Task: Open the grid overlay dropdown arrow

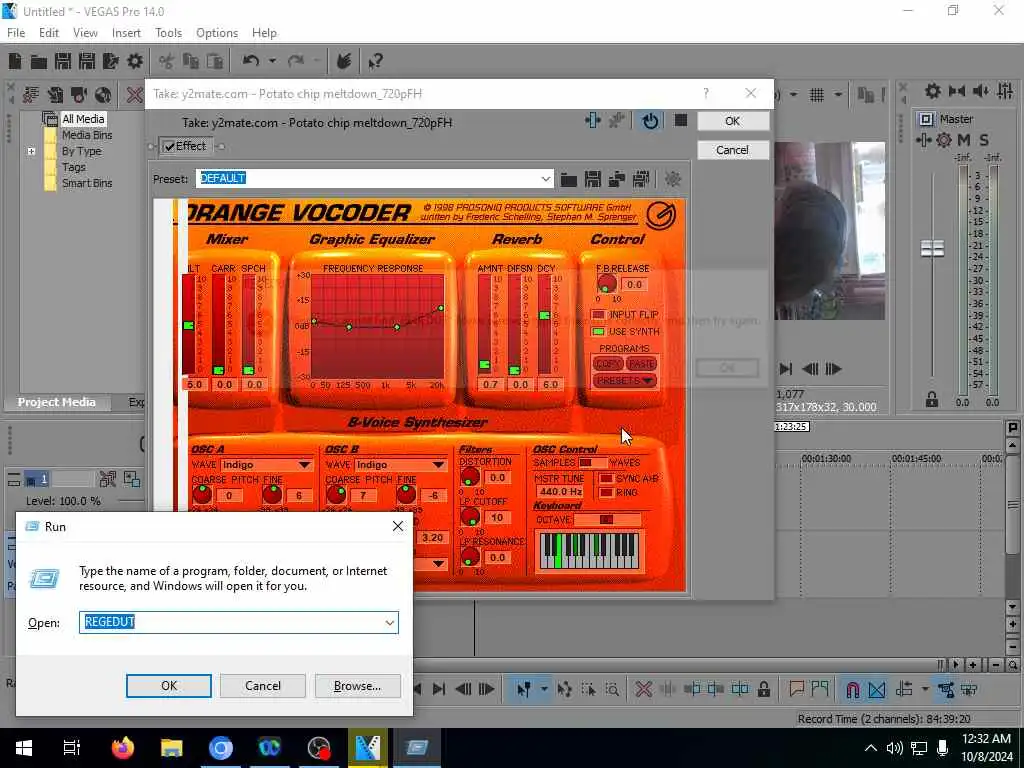Action: click(838, 95)
